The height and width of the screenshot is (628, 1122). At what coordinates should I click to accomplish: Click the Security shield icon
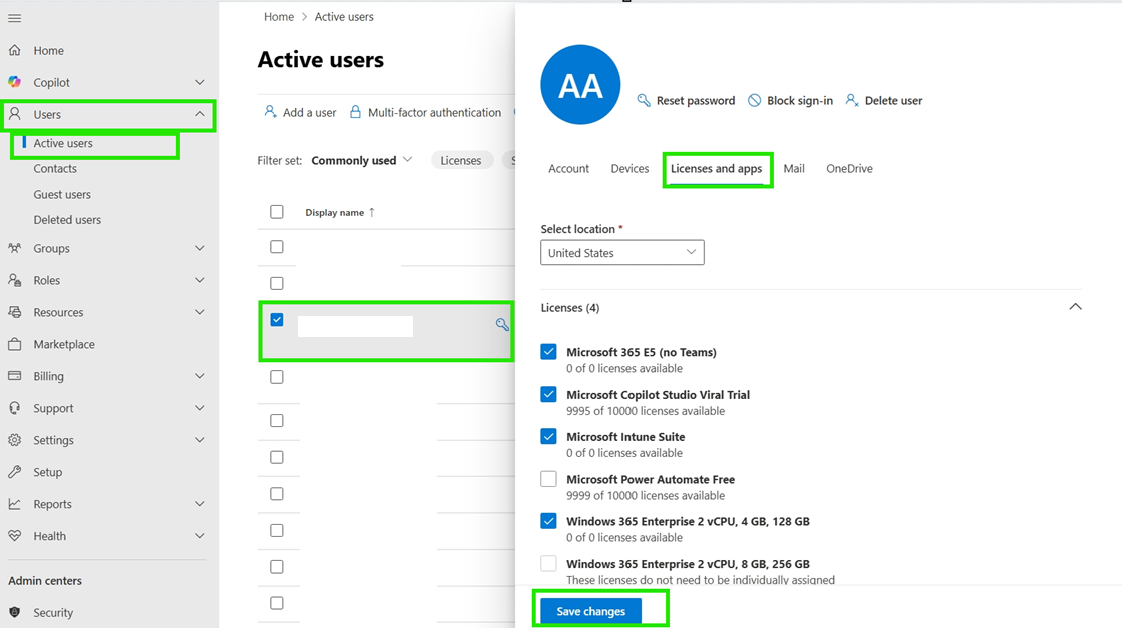pyautogui.click(x=14, y=612)
